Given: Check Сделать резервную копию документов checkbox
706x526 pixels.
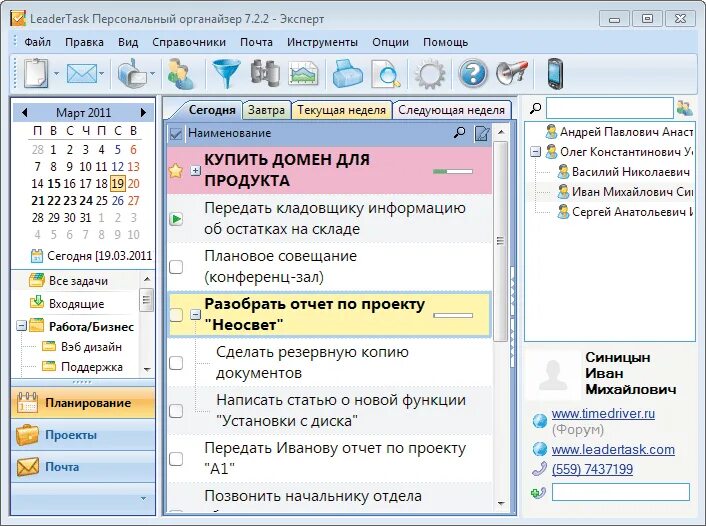Looking at the screenshot, I should click(176, 363).
